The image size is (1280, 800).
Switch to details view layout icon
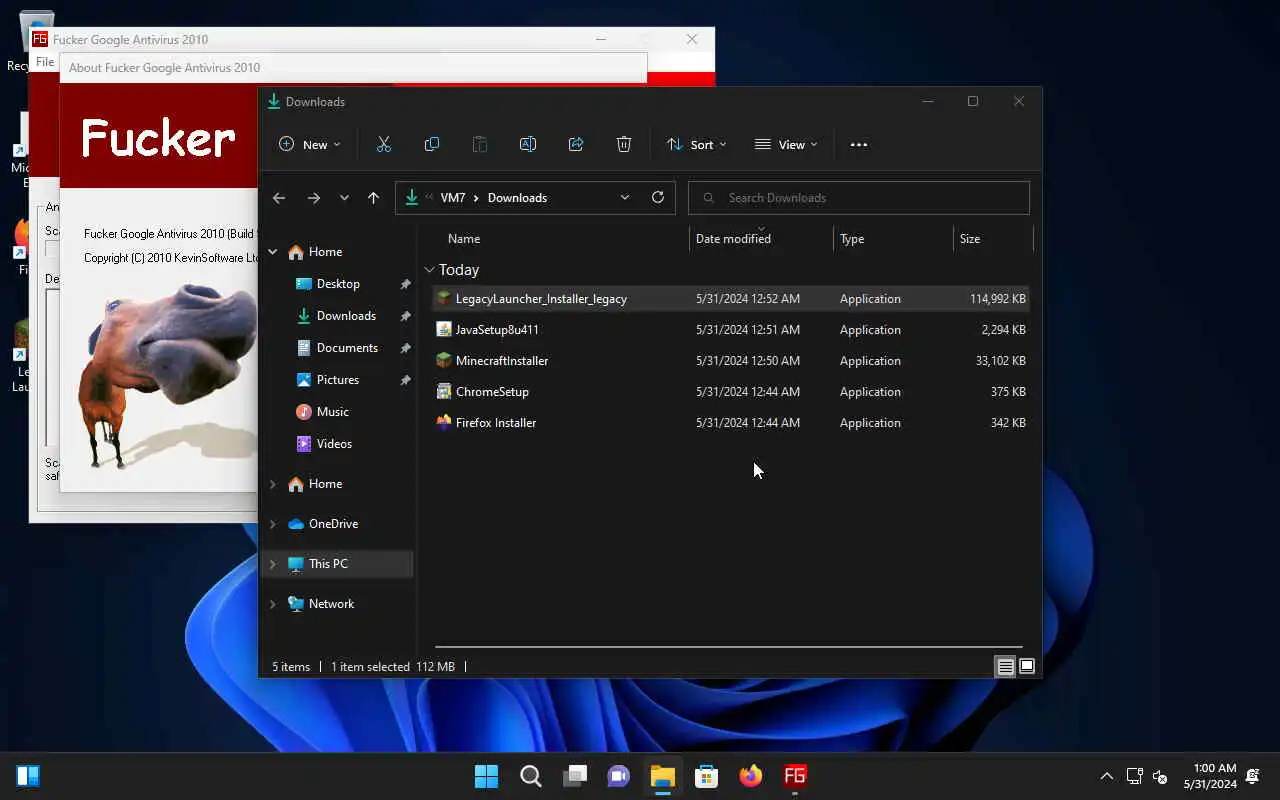coord(1006,667)
